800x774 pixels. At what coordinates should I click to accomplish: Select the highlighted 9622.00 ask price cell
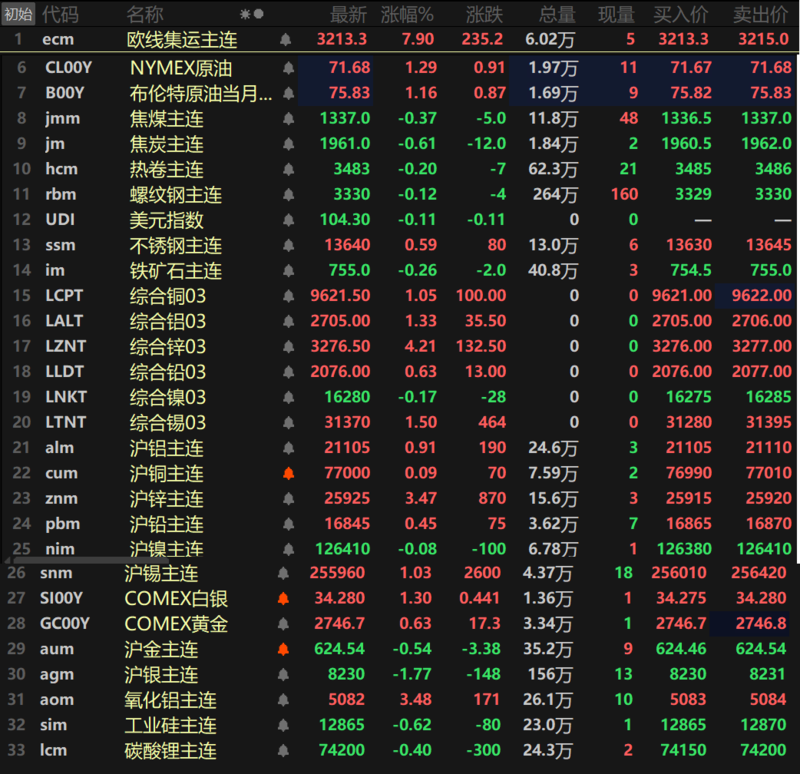point(755,296)
